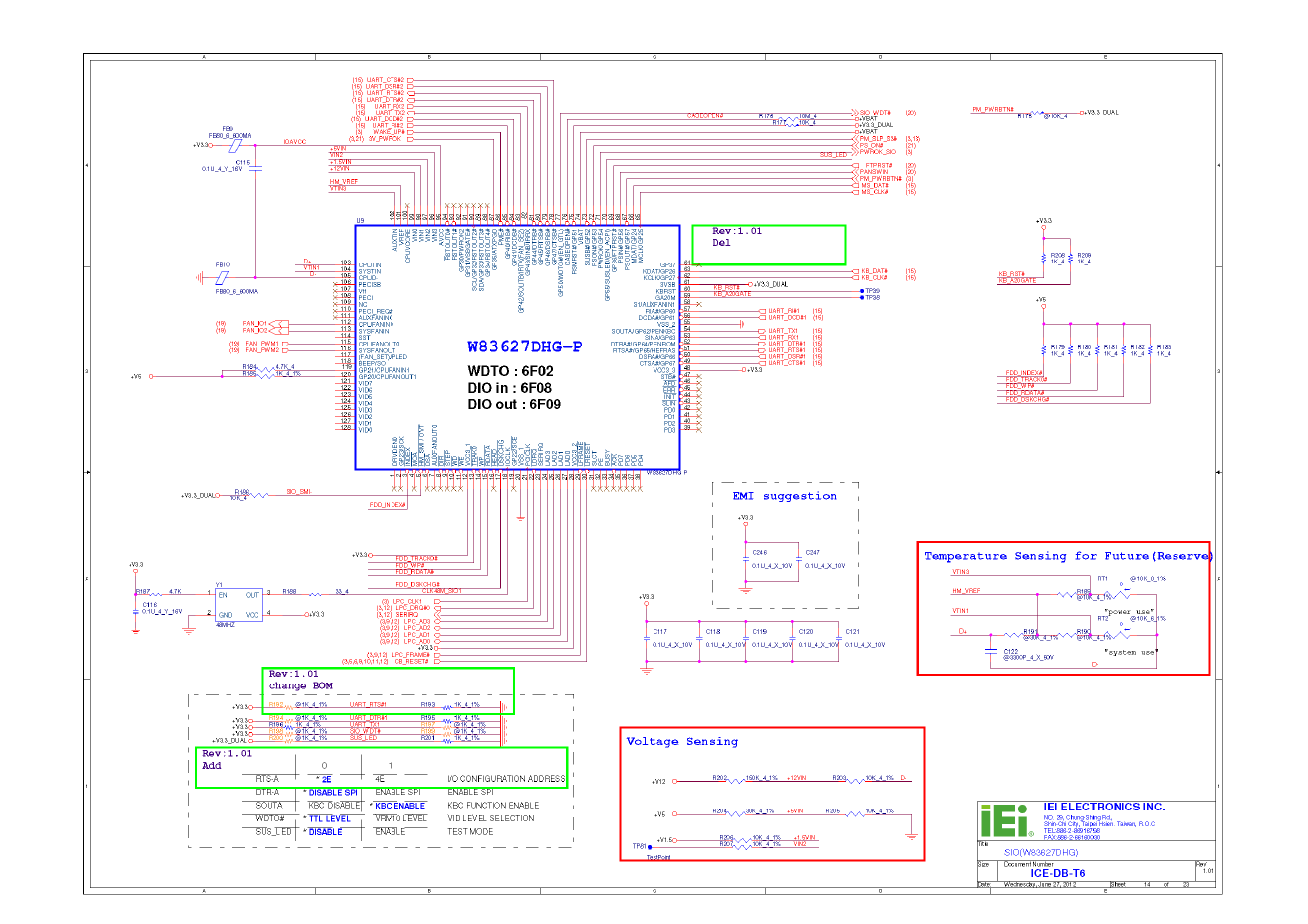The width and height of the screenshot is (1308, 924).
Task: Click the 'I/O CONFIGURATION ADDRESS' text
Action: click(506, 779)
